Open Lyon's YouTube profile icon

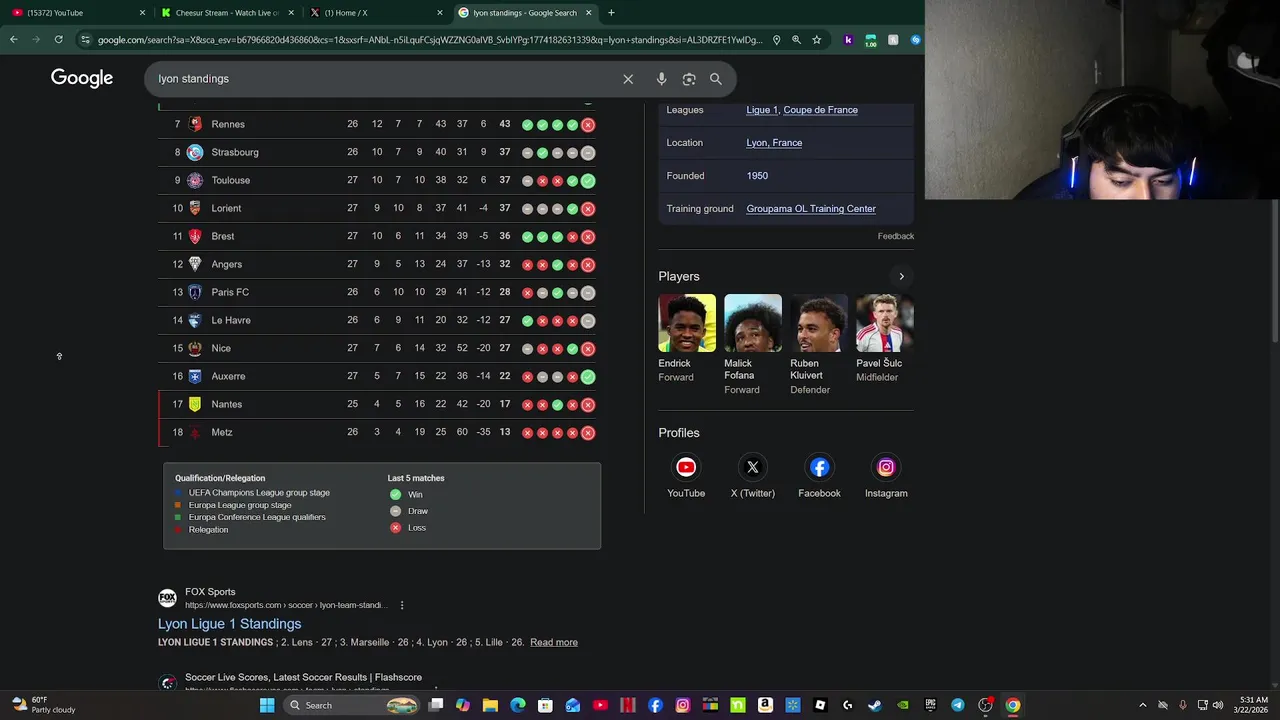point(686,467)
